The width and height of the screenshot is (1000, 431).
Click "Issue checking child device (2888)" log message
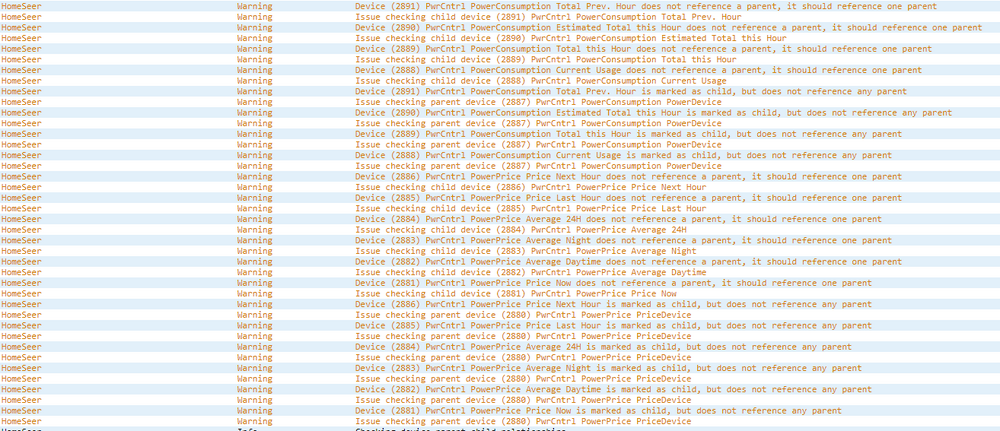(x=540, y=81)
